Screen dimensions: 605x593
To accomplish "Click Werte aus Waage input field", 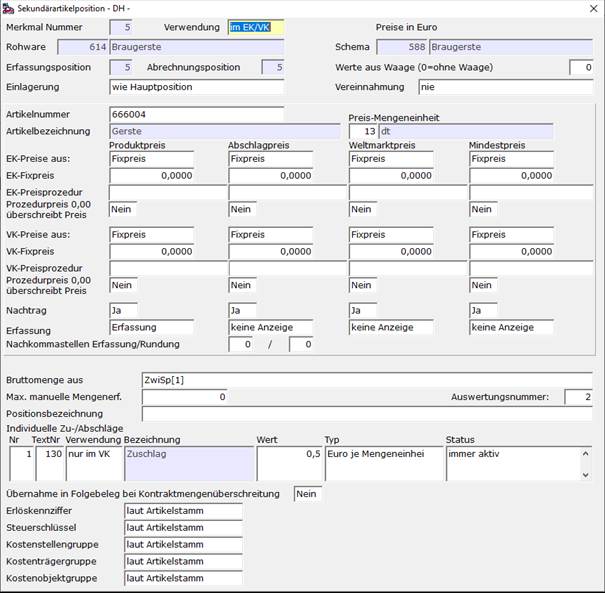I will tap(581, 67).
